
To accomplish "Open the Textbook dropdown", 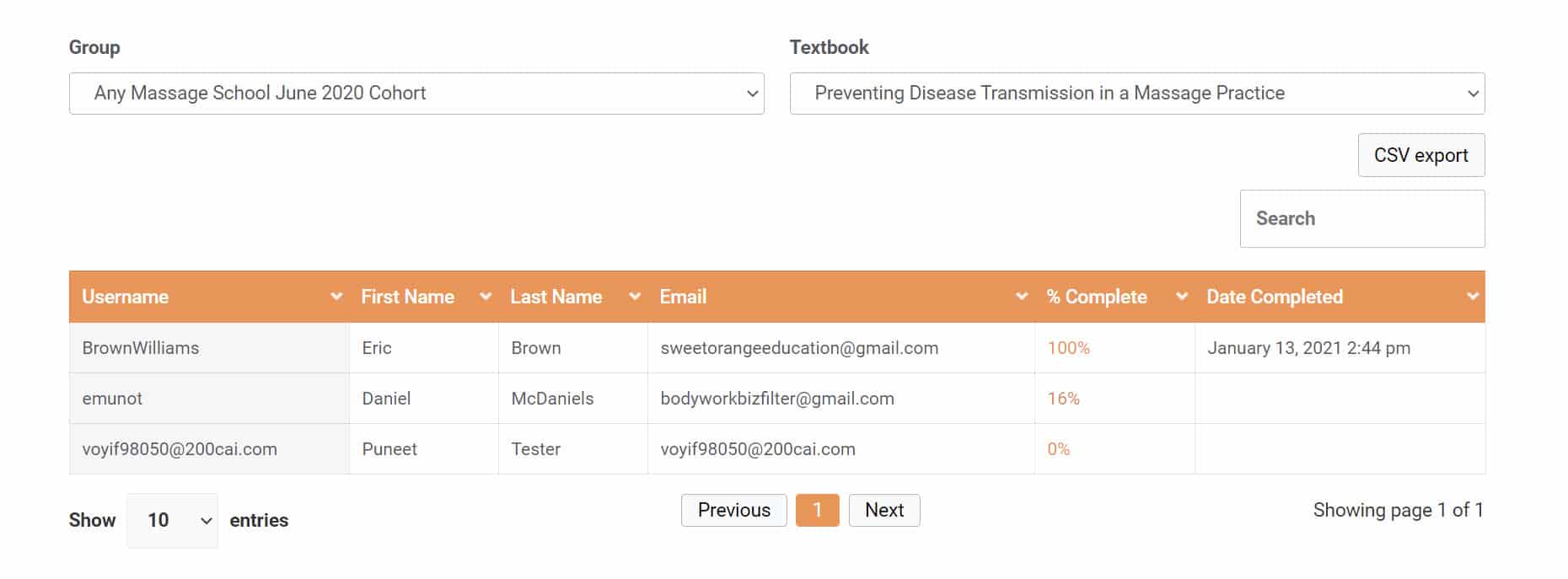I will coord(1136,94).
